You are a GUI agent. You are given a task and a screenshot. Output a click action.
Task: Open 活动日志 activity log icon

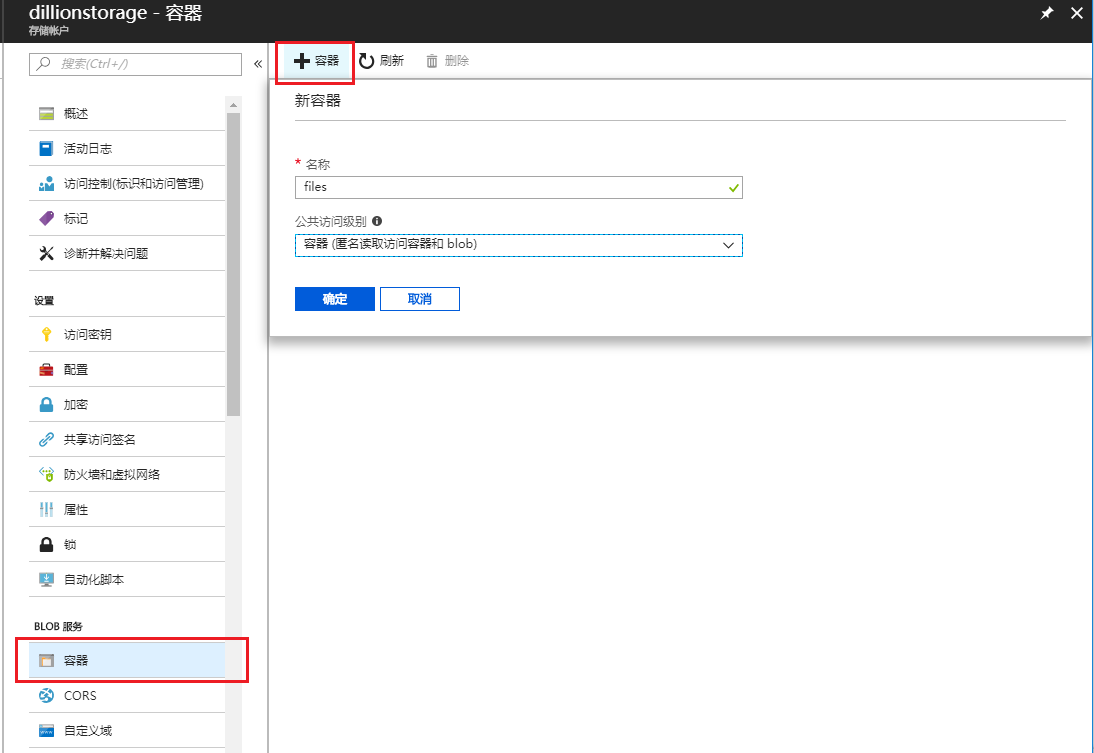tap(46, 149)
